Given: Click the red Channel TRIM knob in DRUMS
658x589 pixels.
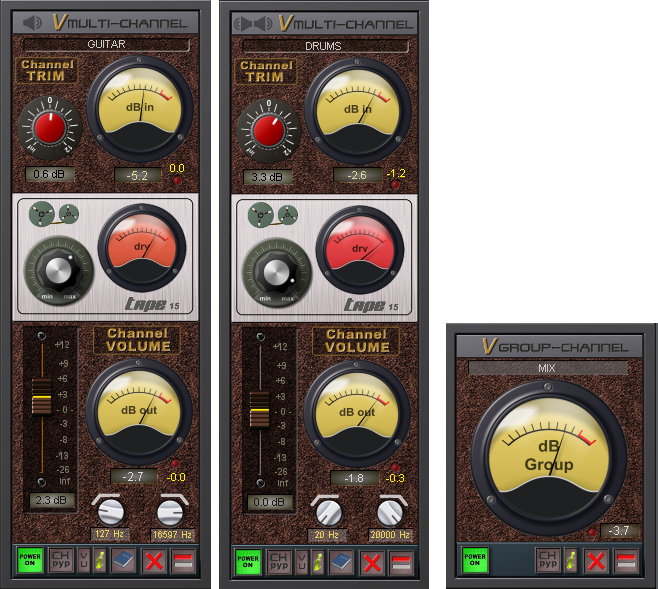Looking at the screenshot, I should (x=268, y=128).
